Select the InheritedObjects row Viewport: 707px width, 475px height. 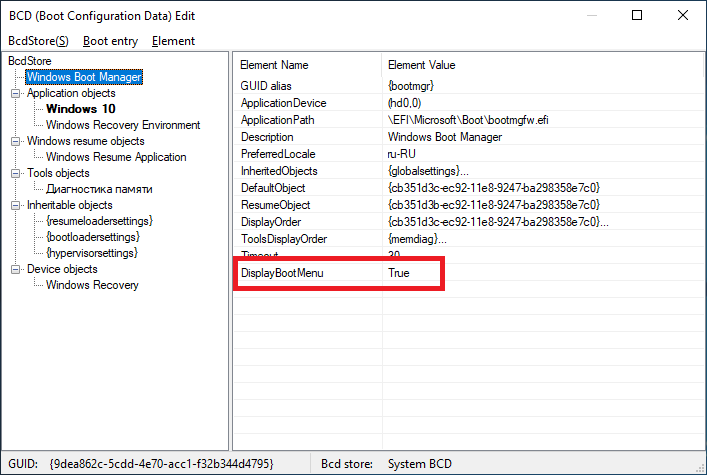(x=469, y=171)
